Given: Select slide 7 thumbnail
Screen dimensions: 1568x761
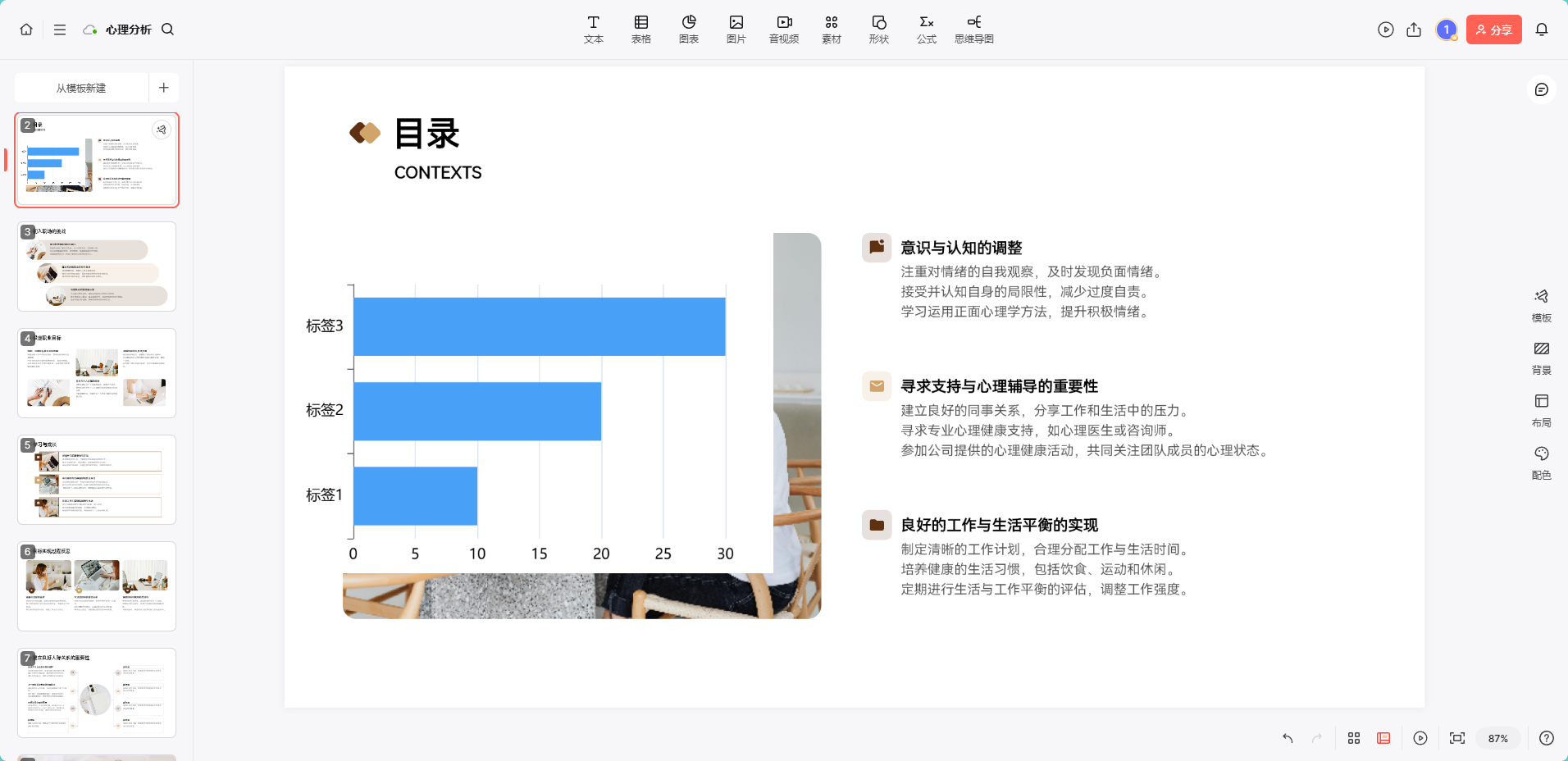Looking at the screenshot, I should (x=97, y=693).
